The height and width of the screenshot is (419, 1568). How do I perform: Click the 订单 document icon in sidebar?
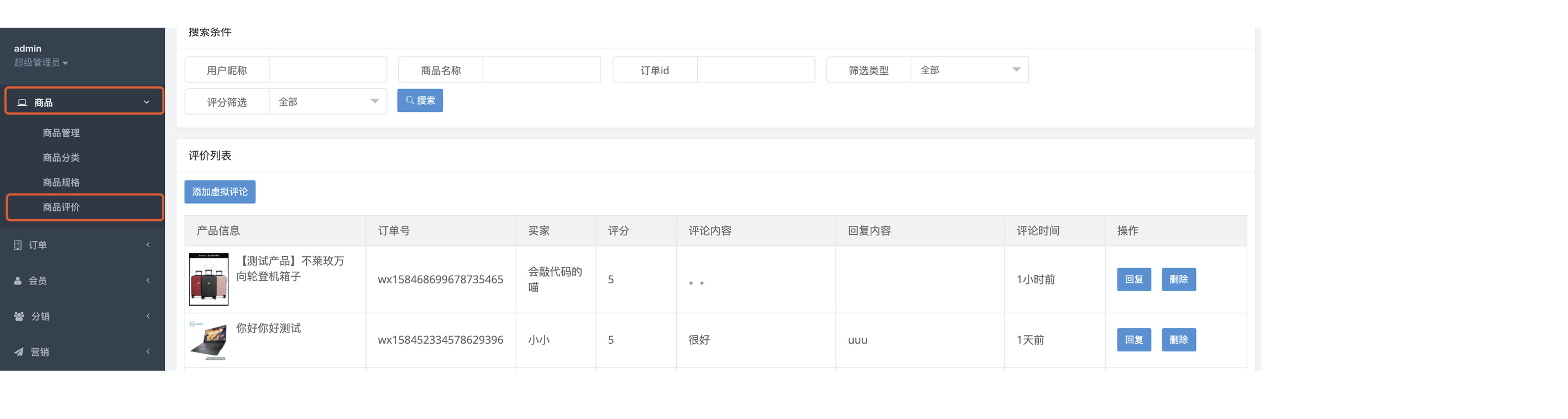click(18, 245)
